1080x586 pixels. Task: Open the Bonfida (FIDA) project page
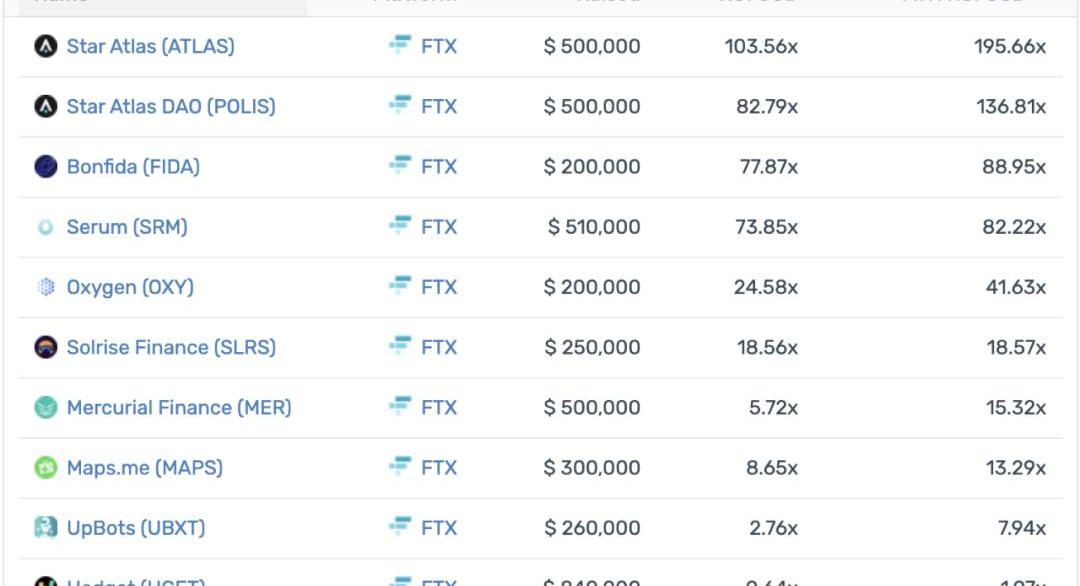[x=133, y=167]
